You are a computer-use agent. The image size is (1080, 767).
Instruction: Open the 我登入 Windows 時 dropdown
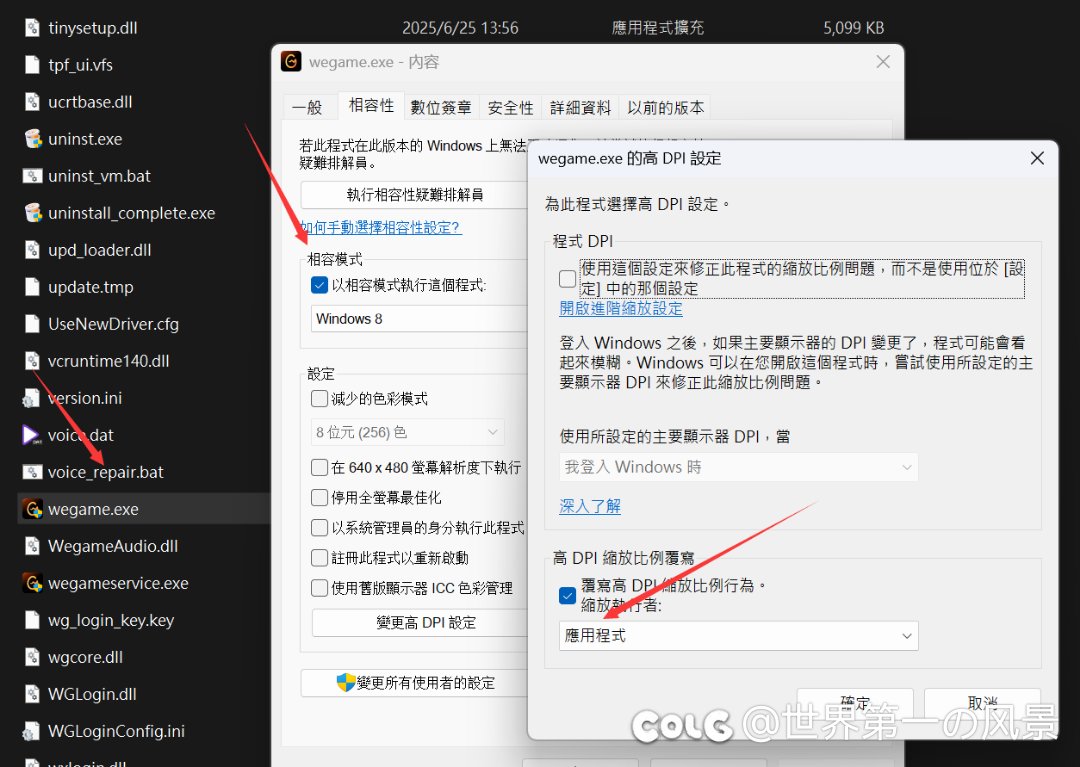pos(738,467)
